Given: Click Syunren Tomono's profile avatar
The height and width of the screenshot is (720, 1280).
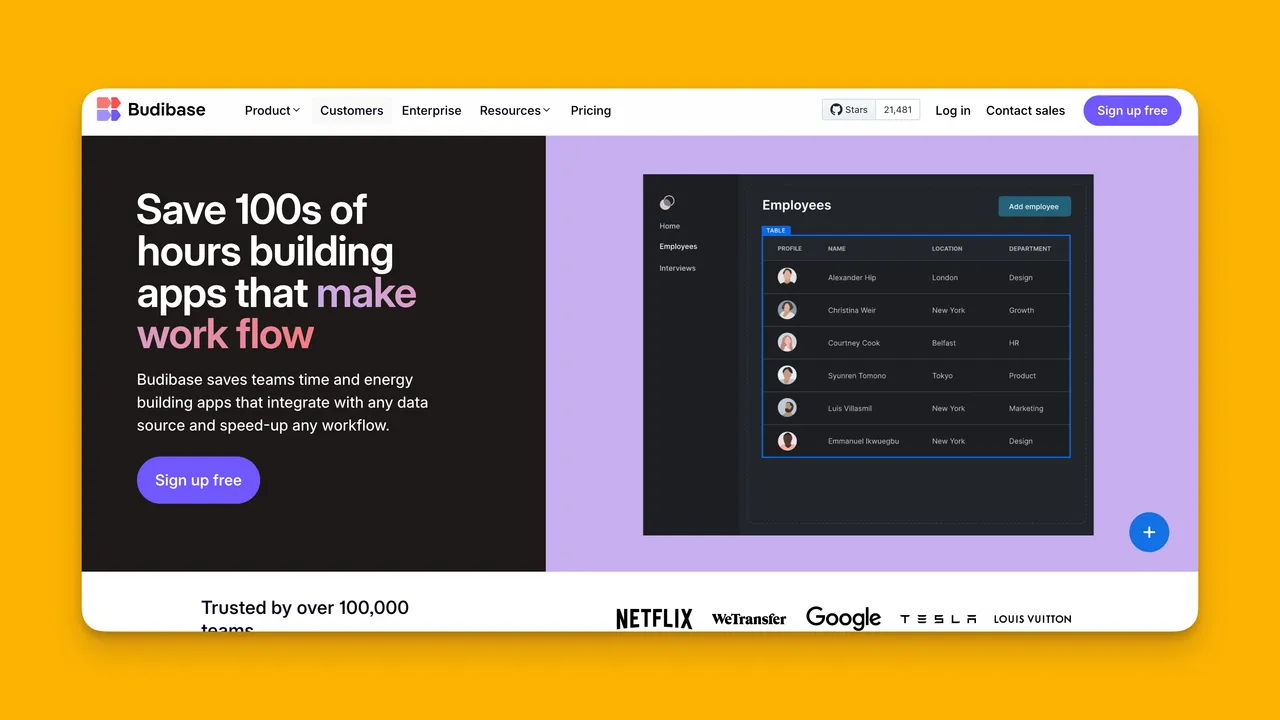Looking at the screenshot, I should click(787, 375).
